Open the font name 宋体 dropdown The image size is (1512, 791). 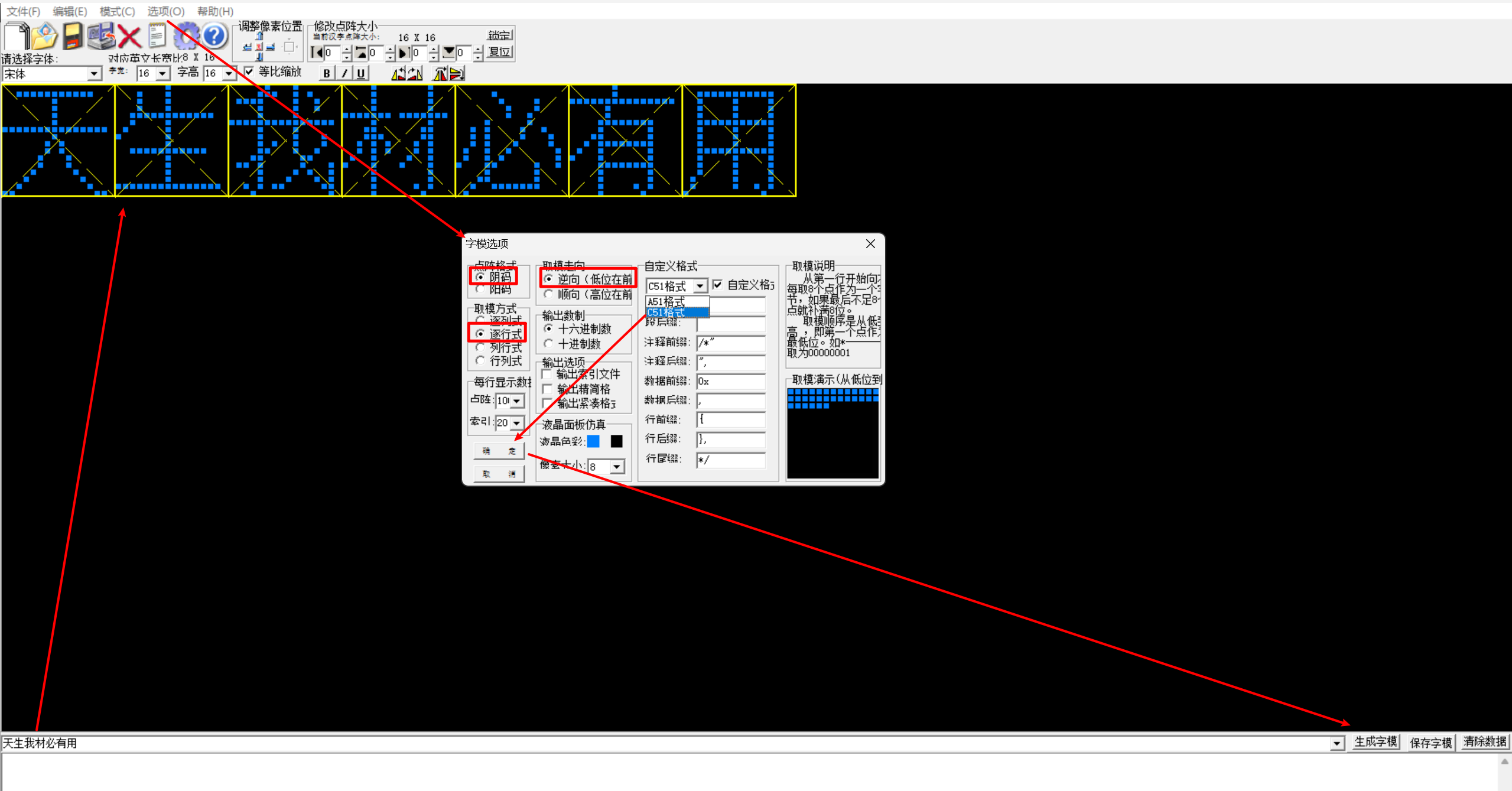click(x=94, y=74)
